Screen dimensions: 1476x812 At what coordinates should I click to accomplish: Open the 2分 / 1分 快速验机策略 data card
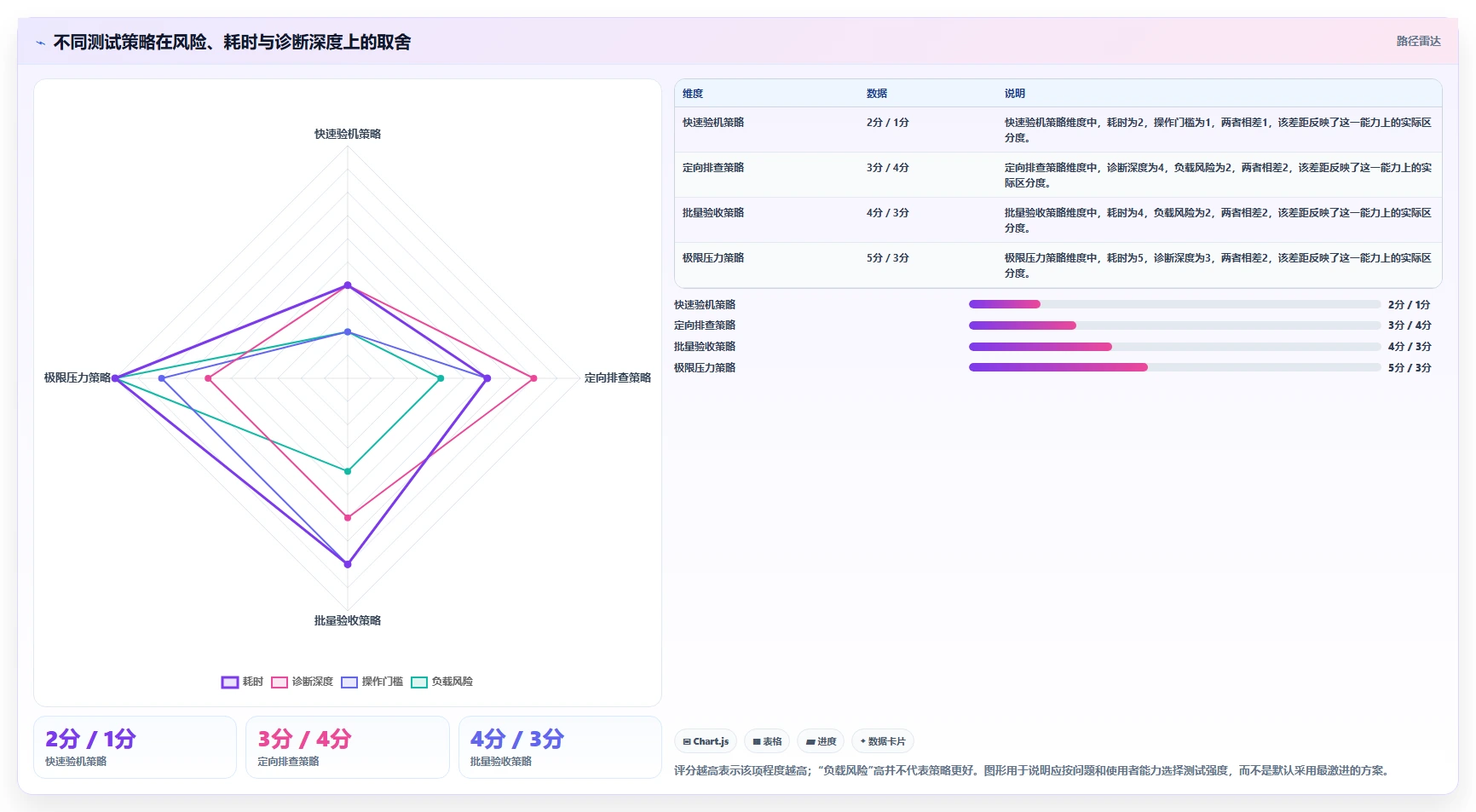(135, 747)
